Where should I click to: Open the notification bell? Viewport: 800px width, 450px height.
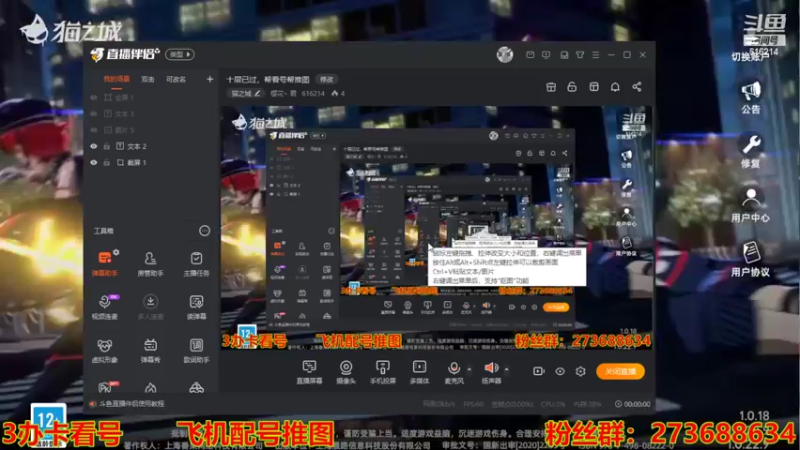pyautogui.click(x=615, y=87)
